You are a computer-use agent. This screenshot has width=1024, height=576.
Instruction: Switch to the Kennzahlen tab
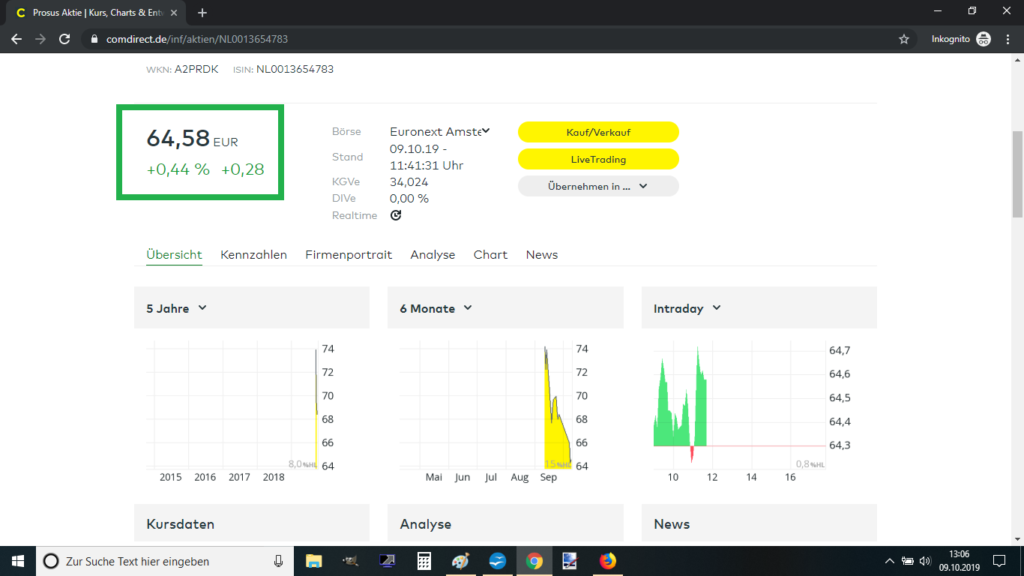click(x=253, y=255)
